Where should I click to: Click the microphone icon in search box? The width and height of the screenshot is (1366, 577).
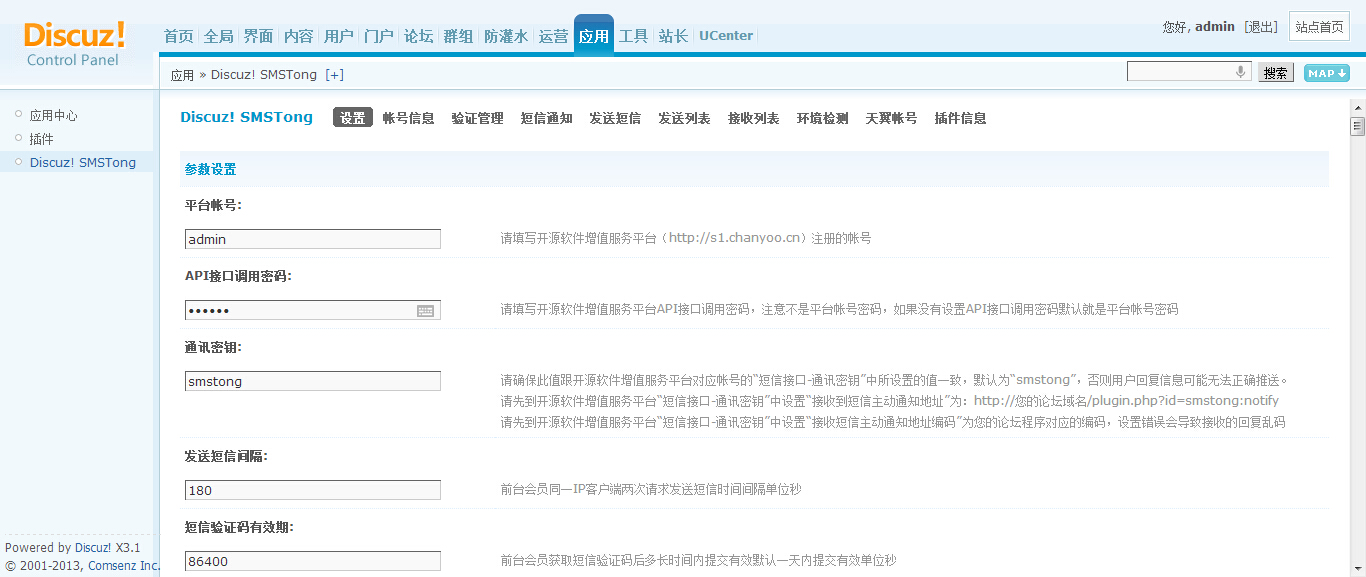1241,72
